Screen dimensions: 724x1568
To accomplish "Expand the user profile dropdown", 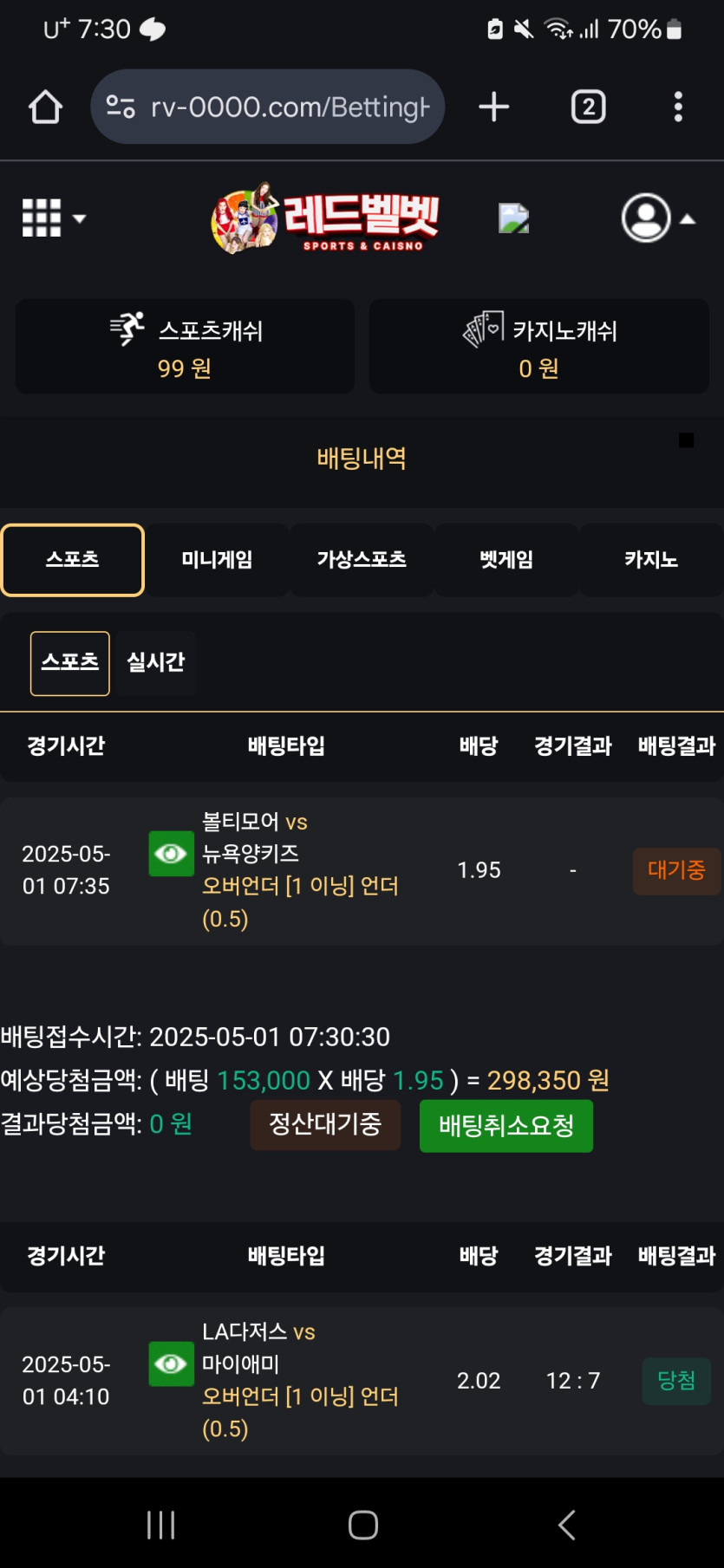I will click(x=659, y=218).
